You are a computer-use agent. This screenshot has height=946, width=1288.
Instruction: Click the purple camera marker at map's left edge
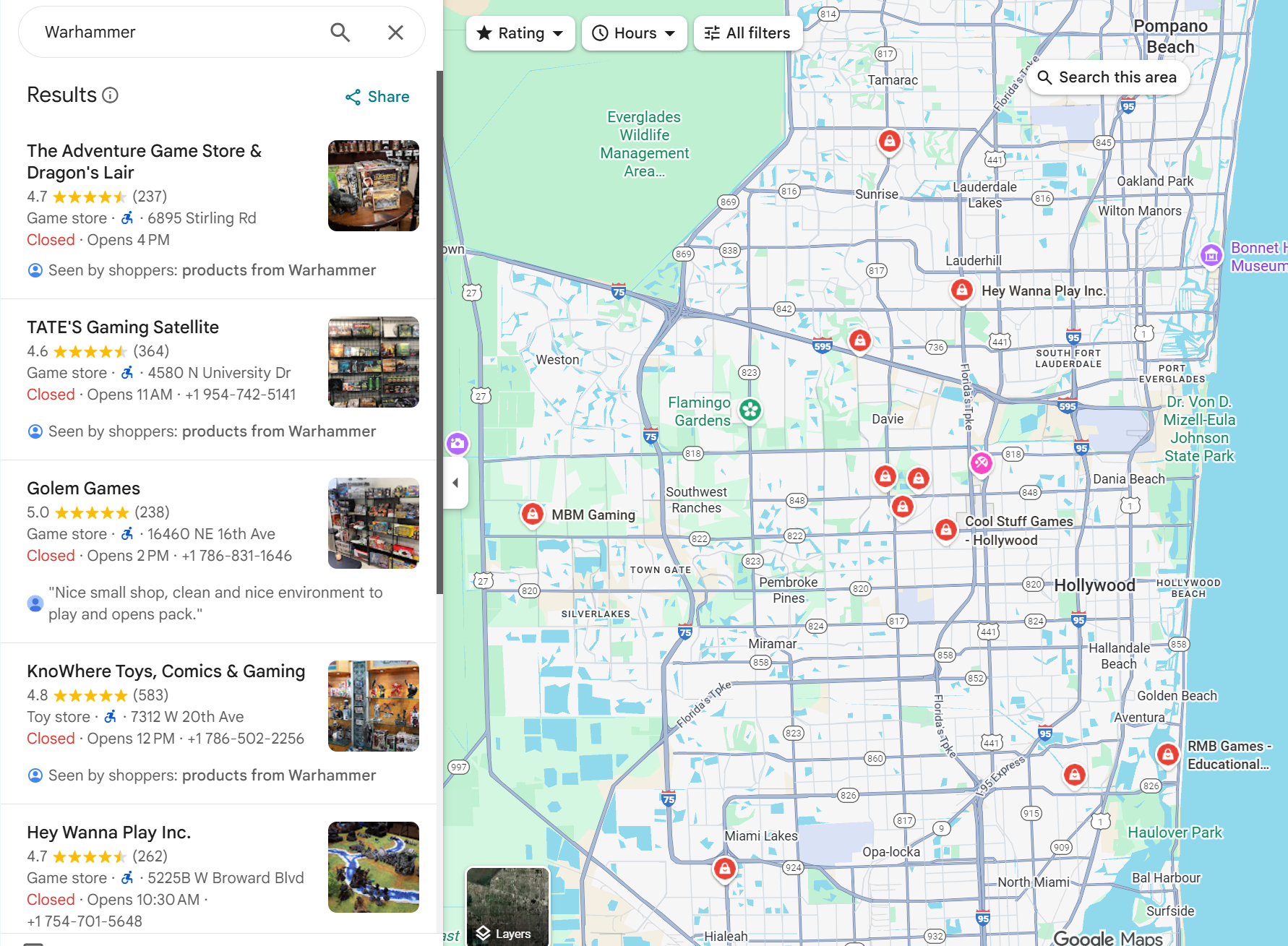coord(457,444)
